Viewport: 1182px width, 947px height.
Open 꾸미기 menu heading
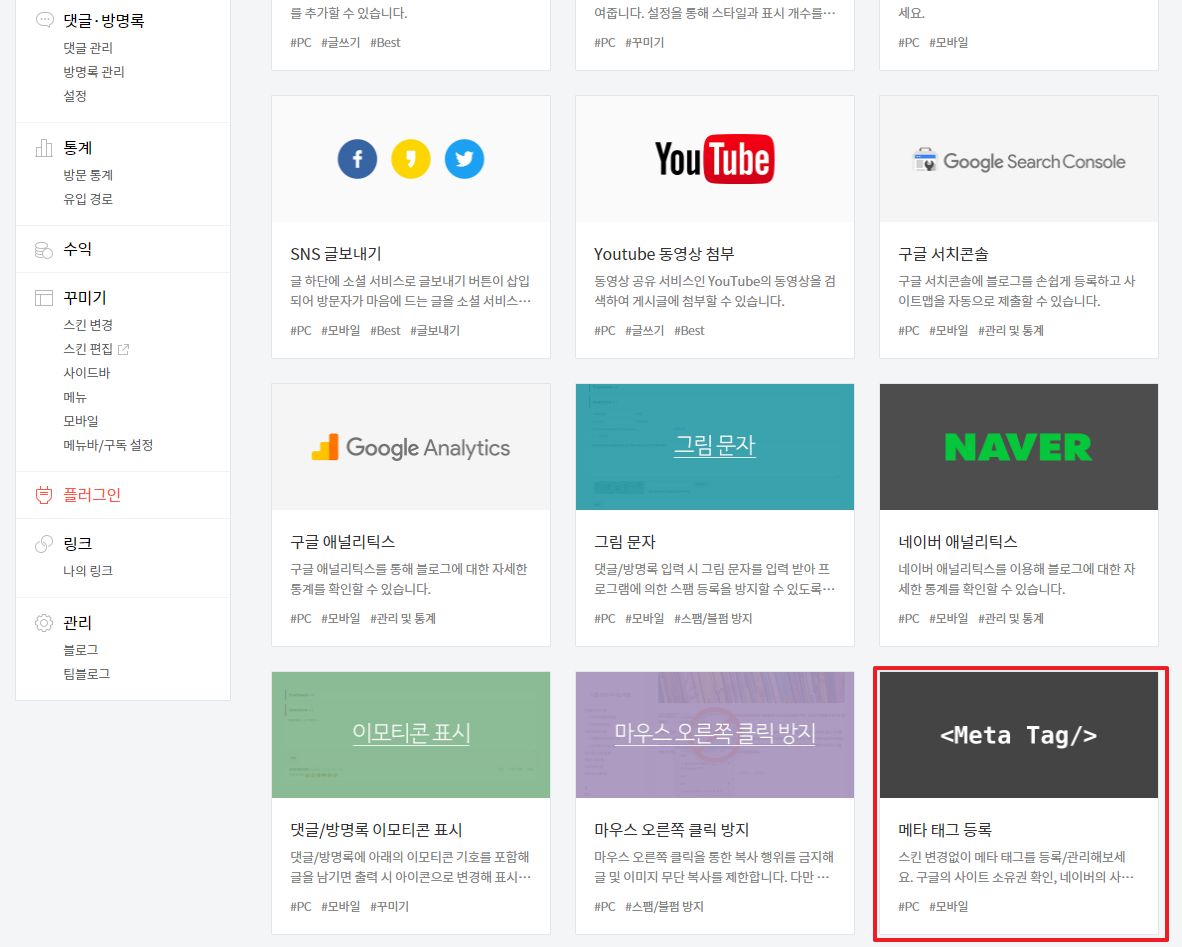[x=84, y=298]
